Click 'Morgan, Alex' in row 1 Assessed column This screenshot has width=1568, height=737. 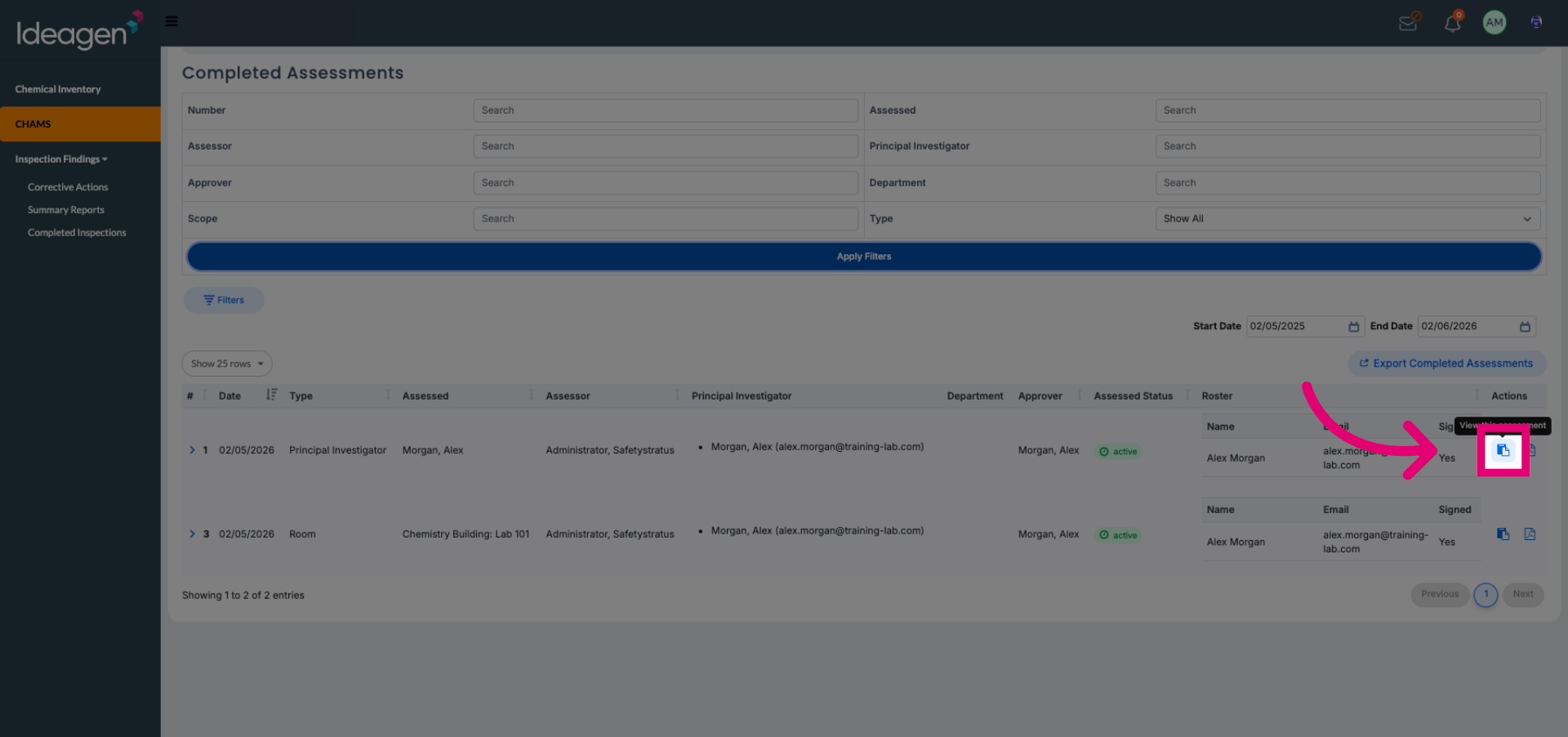point(433,450)
